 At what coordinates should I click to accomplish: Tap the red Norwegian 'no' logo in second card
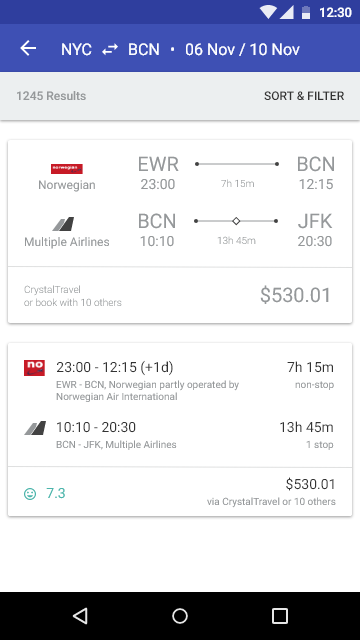(x=34, y=368)
